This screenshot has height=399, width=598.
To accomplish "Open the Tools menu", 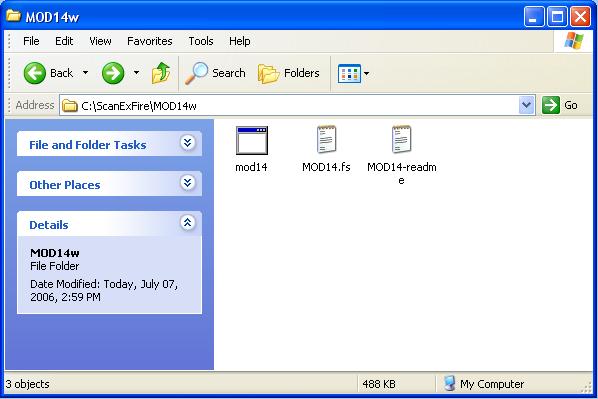I will click(201, 41).
